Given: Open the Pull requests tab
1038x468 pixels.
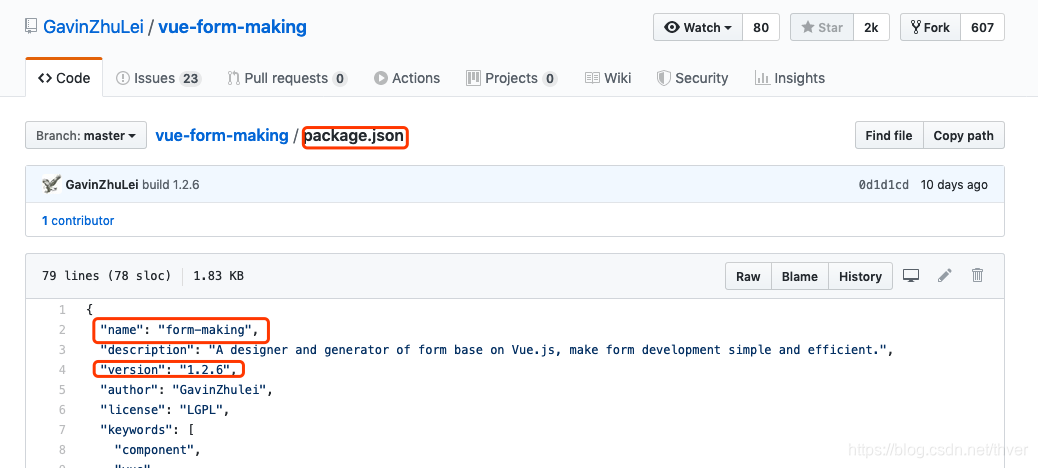Looking at the screenshot, I should pyautogui.click(x=287, y=78).
